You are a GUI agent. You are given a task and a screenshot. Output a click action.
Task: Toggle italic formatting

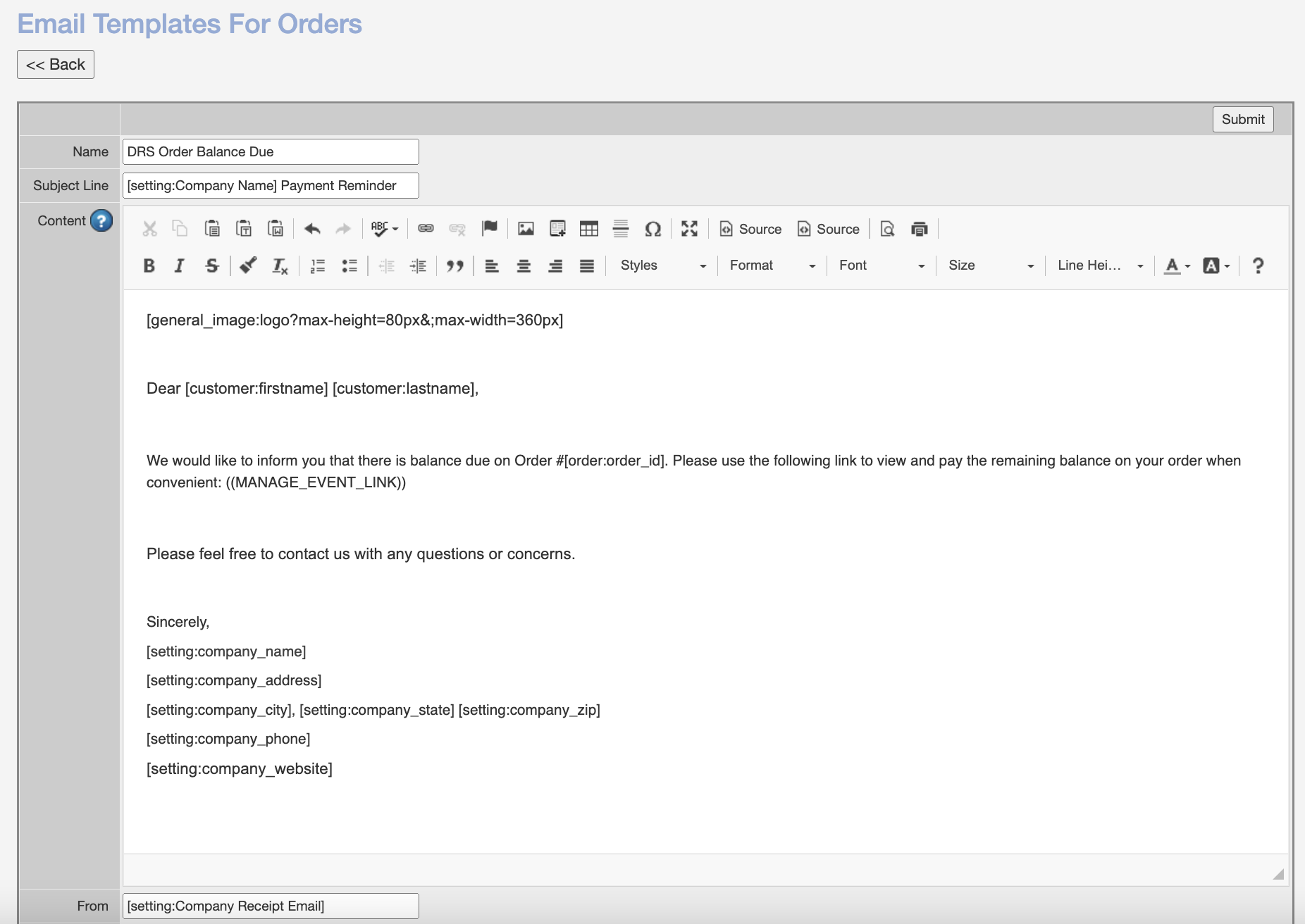pyautogui.click(x=180, y=266)
